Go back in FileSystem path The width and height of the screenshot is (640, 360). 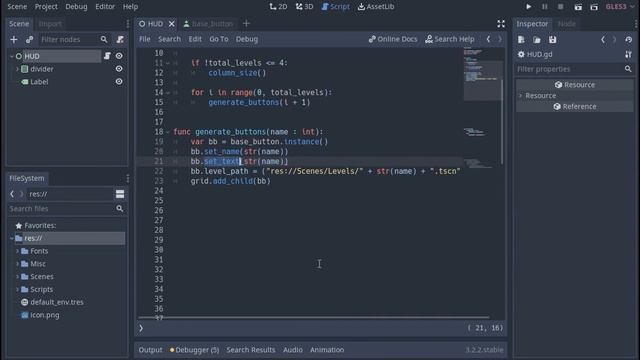12,194
